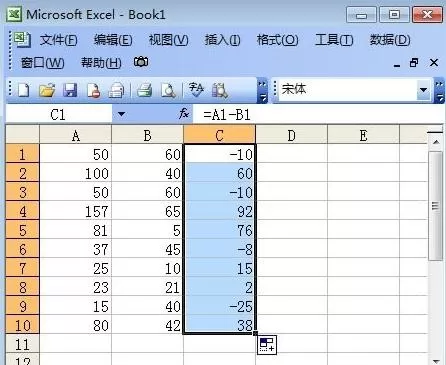
Task: Close the workbook with menu bar X
Action: tap(434, 63)
